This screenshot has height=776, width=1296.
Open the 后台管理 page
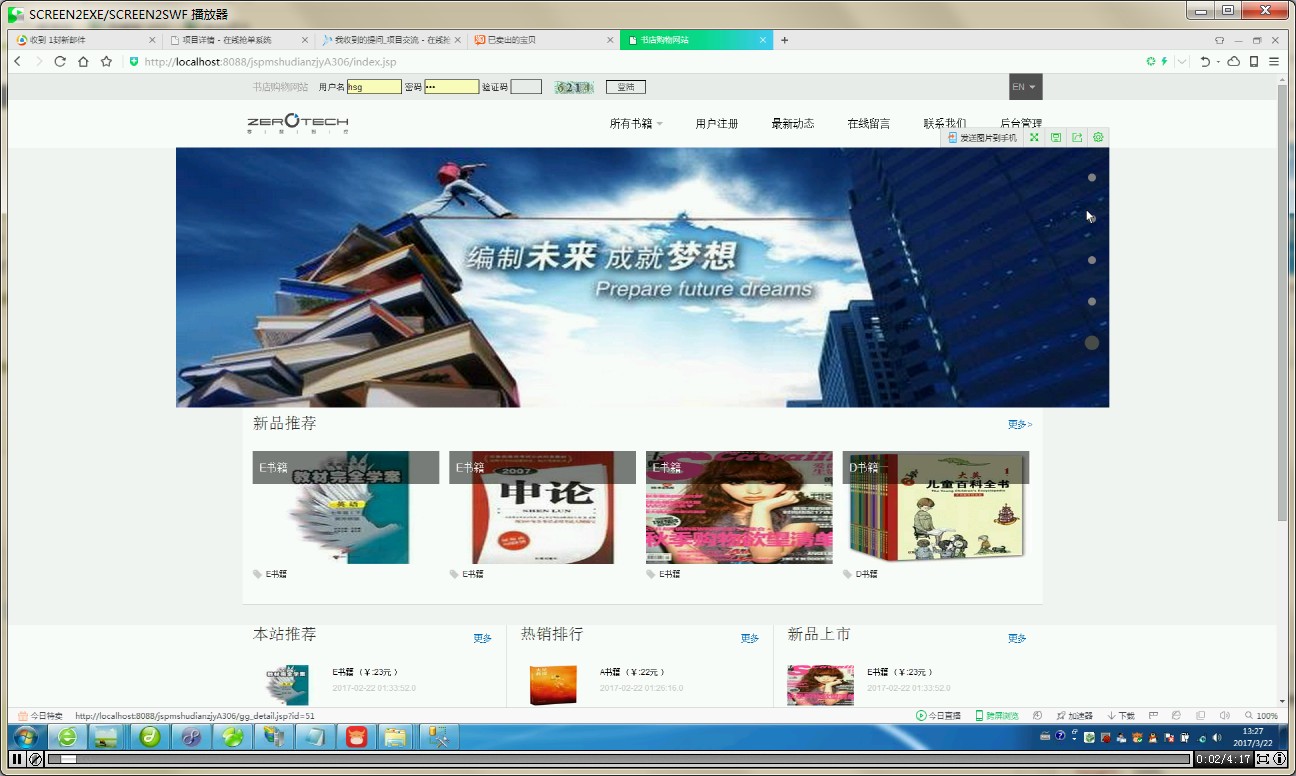coord(1021,124)
